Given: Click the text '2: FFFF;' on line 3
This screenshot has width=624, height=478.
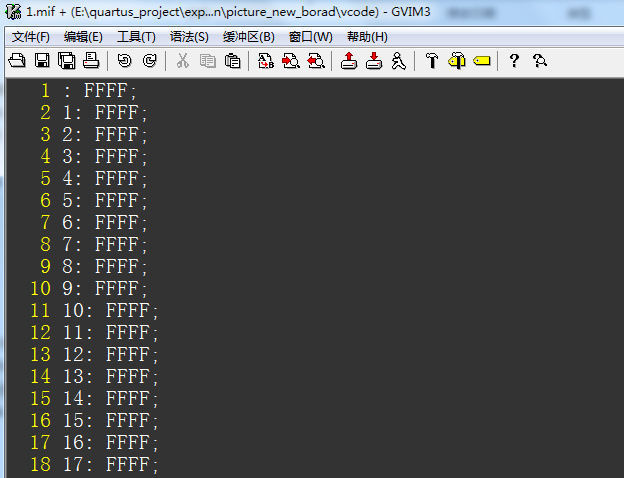Looking at the screenshot, I should point(105,135).
